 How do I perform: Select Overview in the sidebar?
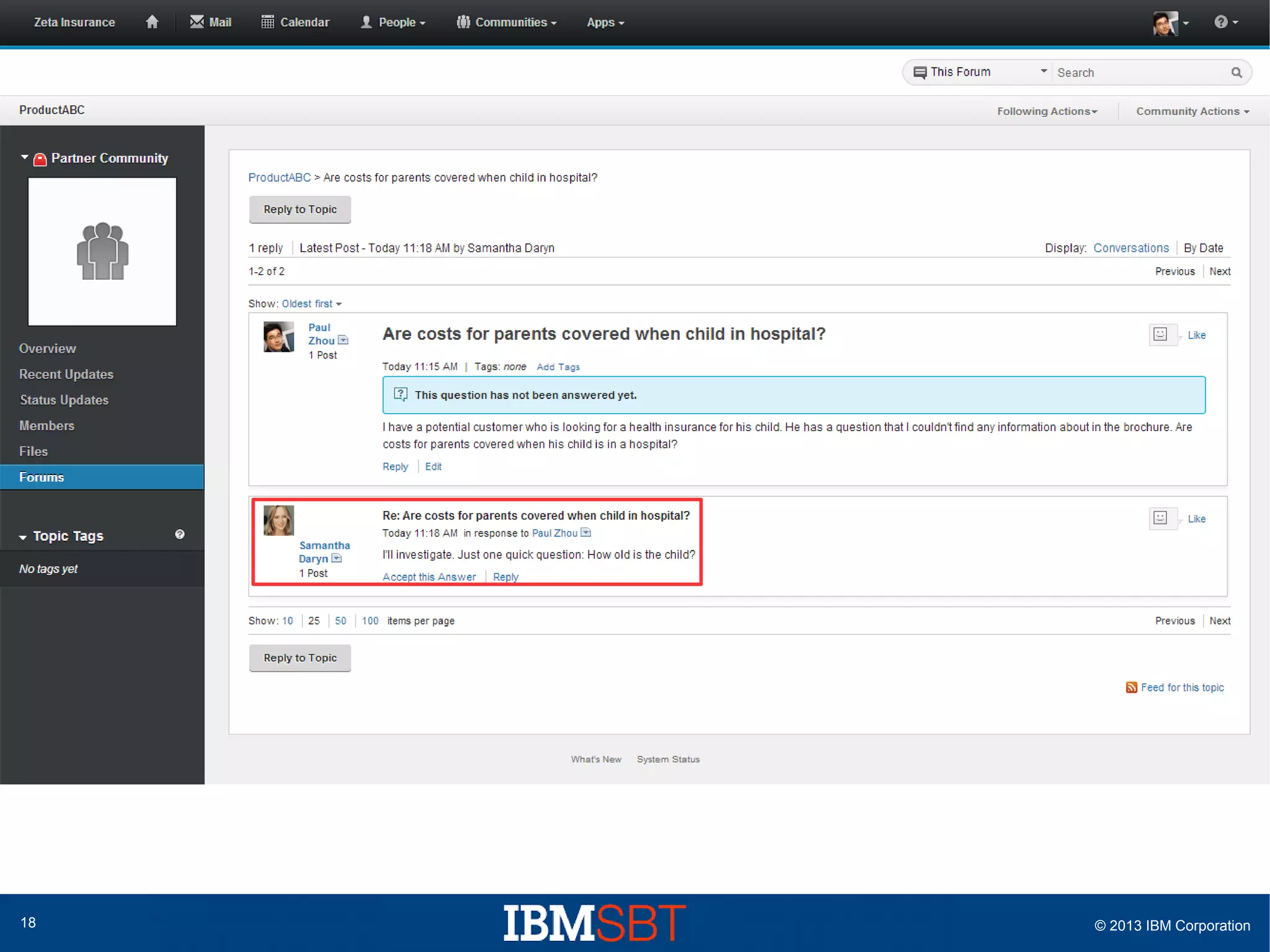click(x=48, y=349)
